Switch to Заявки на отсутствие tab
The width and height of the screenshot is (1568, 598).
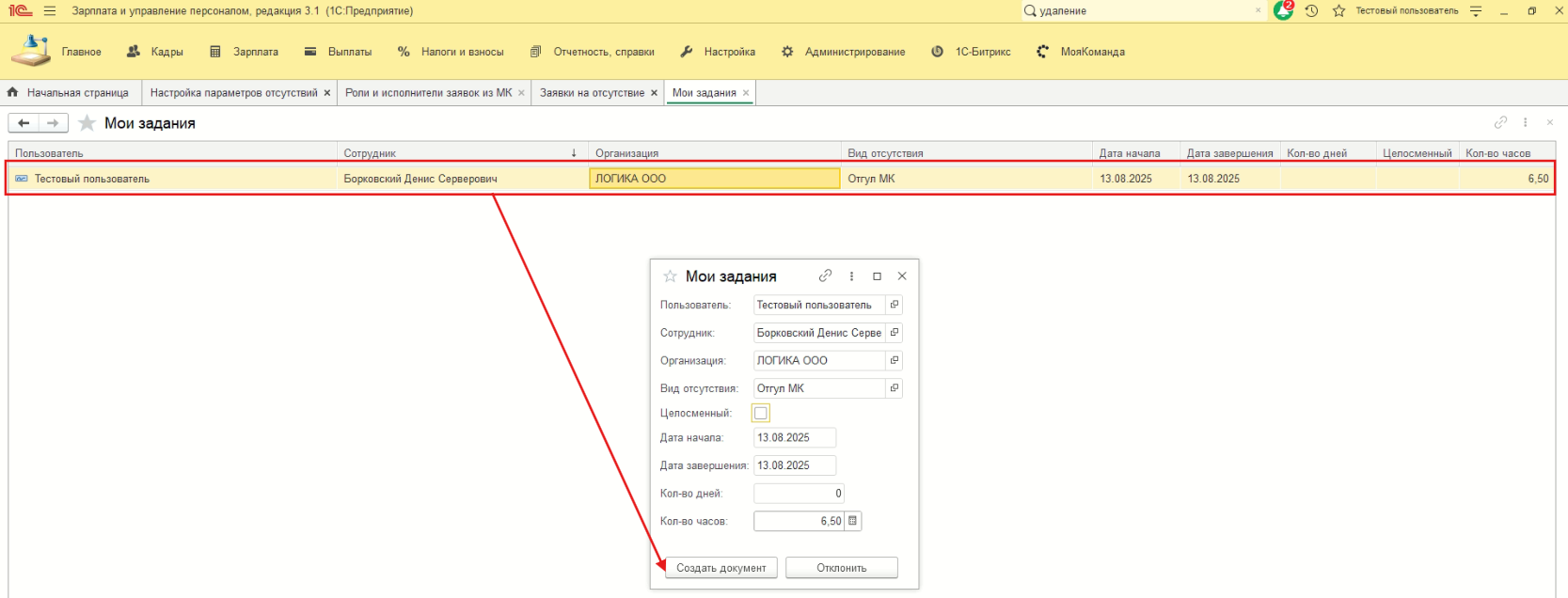(x=592, y=93)
